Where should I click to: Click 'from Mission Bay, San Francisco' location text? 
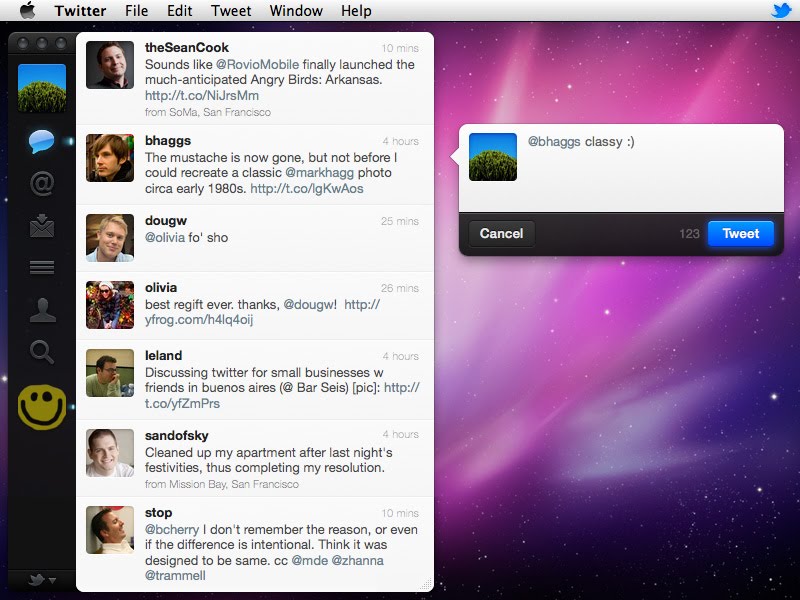pos(221,484)
